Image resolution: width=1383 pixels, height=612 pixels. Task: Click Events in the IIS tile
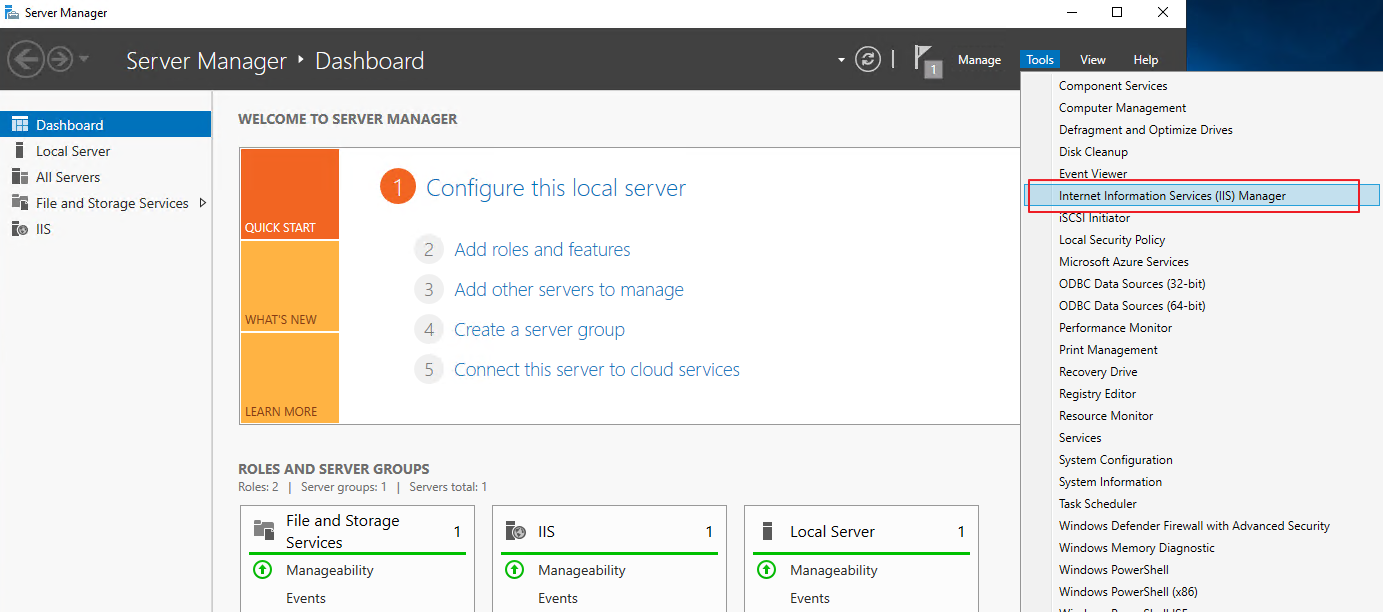click(558, 598)
